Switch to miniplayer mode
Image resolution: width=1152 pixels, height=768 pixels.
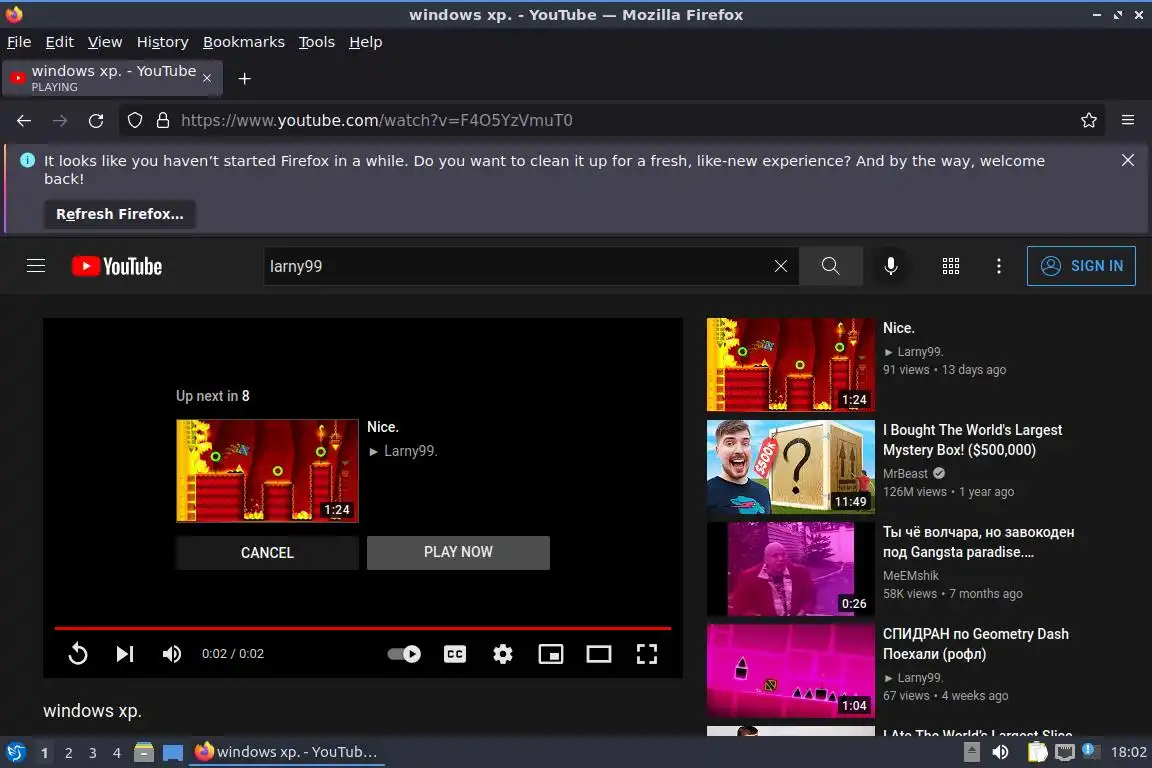(x=551, y=654)
